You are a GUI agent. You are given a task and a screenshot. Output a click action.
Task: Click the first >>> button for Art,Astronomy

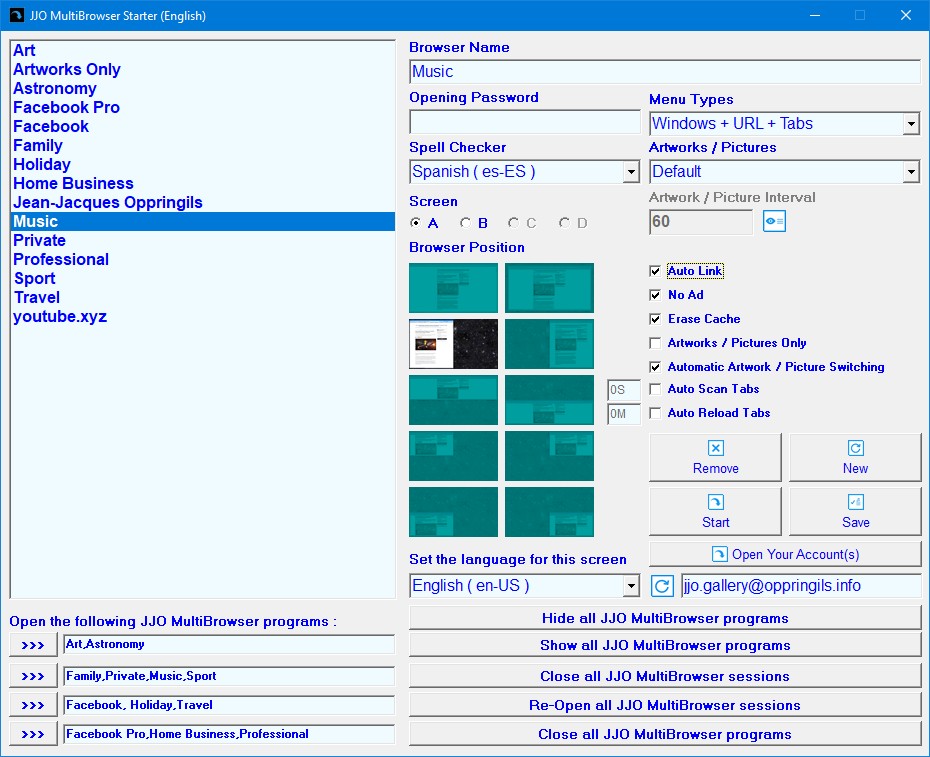(x=33, y=645)
